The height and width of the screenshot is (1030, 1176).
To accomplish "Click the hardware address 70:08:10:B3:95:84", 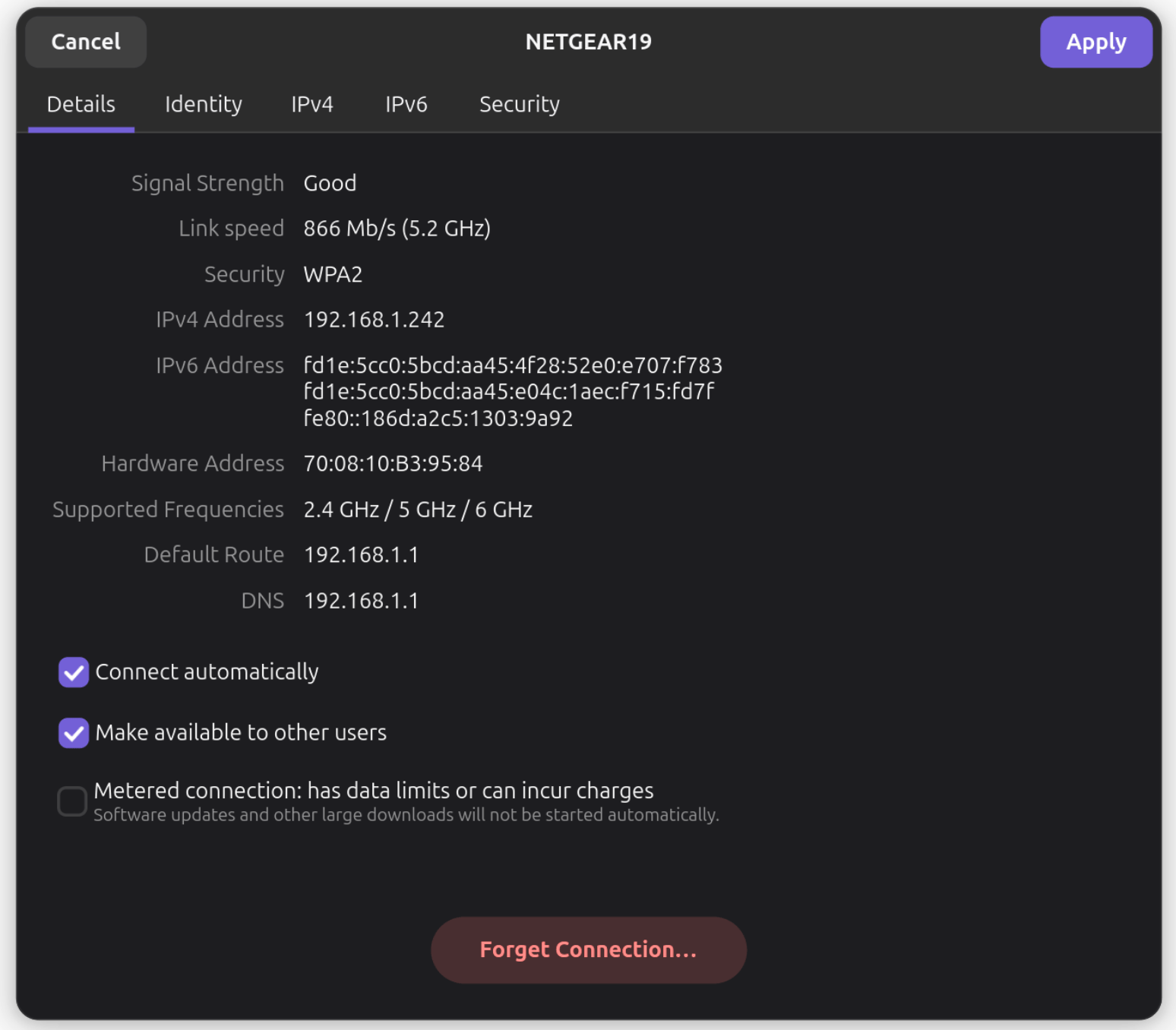I will click(x=393, y=463).
